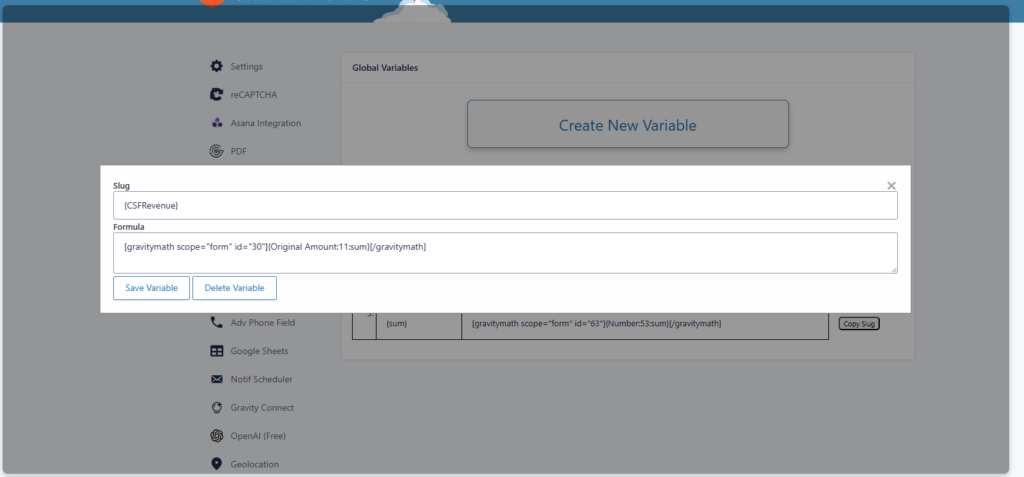Click the Slug input containing {CSFRevenue}
The image size is (1024, 477).
(505, 205)
